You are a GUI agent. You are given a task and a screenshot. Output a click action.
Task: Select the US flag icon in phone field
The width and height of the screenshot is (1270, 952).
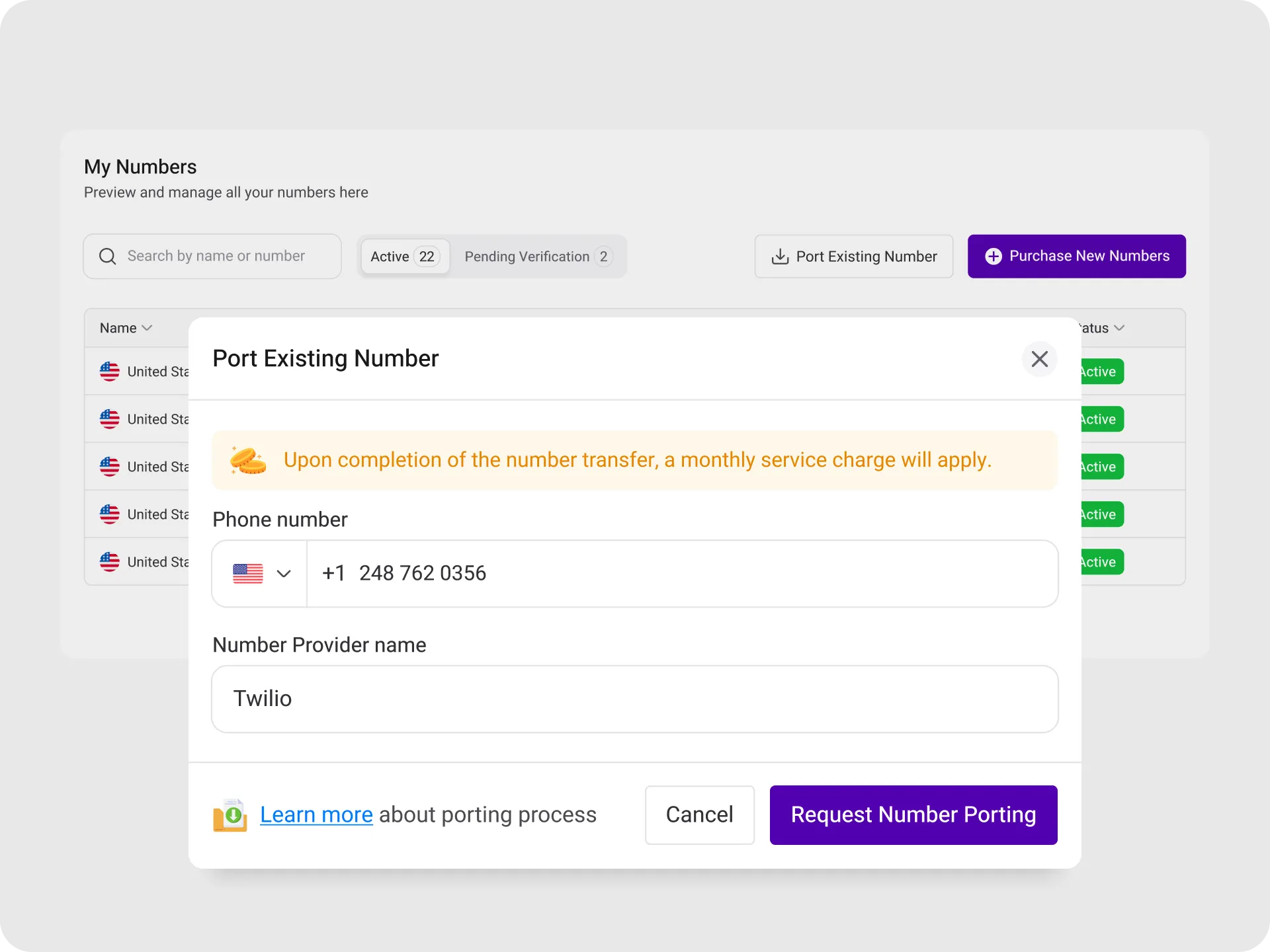248,573
